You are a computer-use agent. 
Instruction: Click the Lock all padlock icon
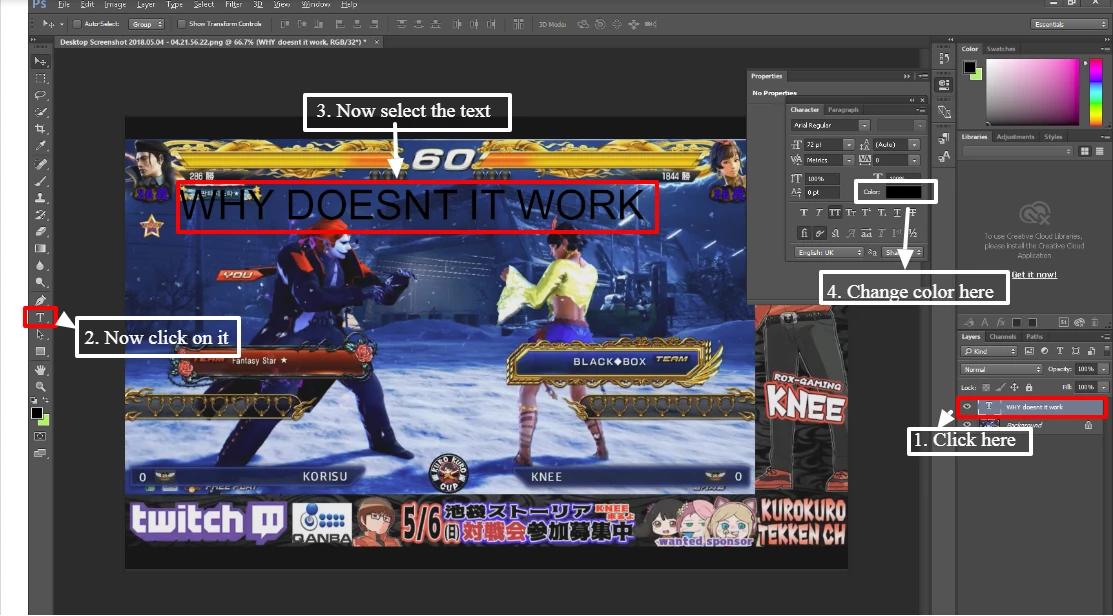click(x=1029, y=387)
